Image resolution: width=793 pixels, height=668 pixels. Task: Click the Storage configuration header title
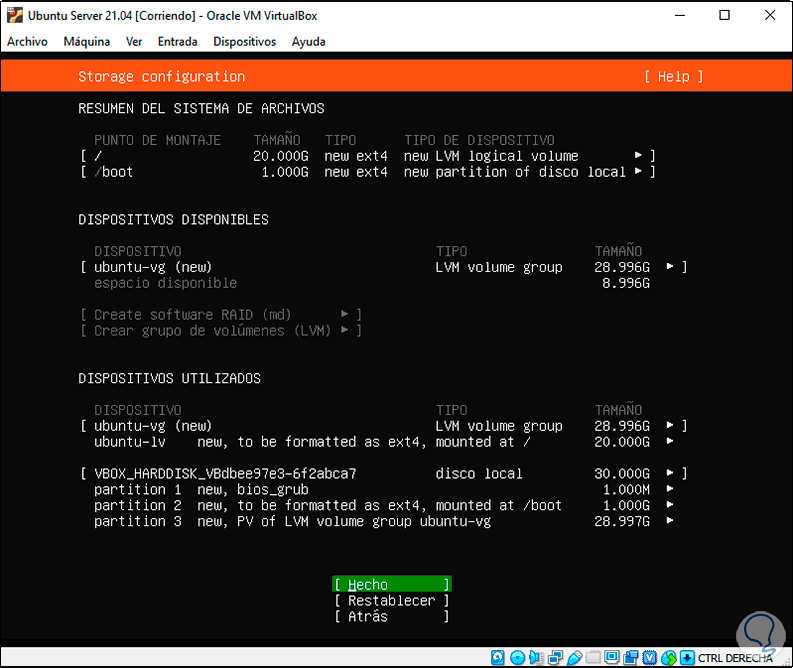pos(161,76)
